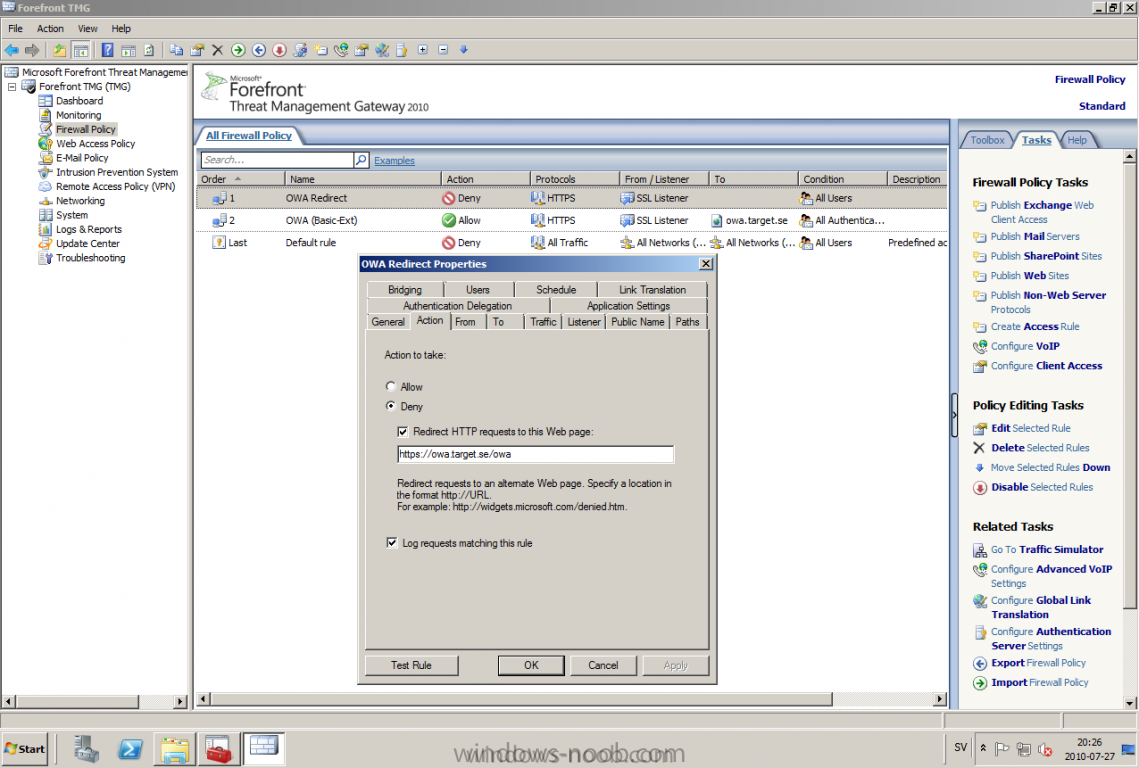Select Intrusion Prevention System in tree
The height and width of the screenshot is (768, 1139).
pyautogui.click(x=117, y=172)
